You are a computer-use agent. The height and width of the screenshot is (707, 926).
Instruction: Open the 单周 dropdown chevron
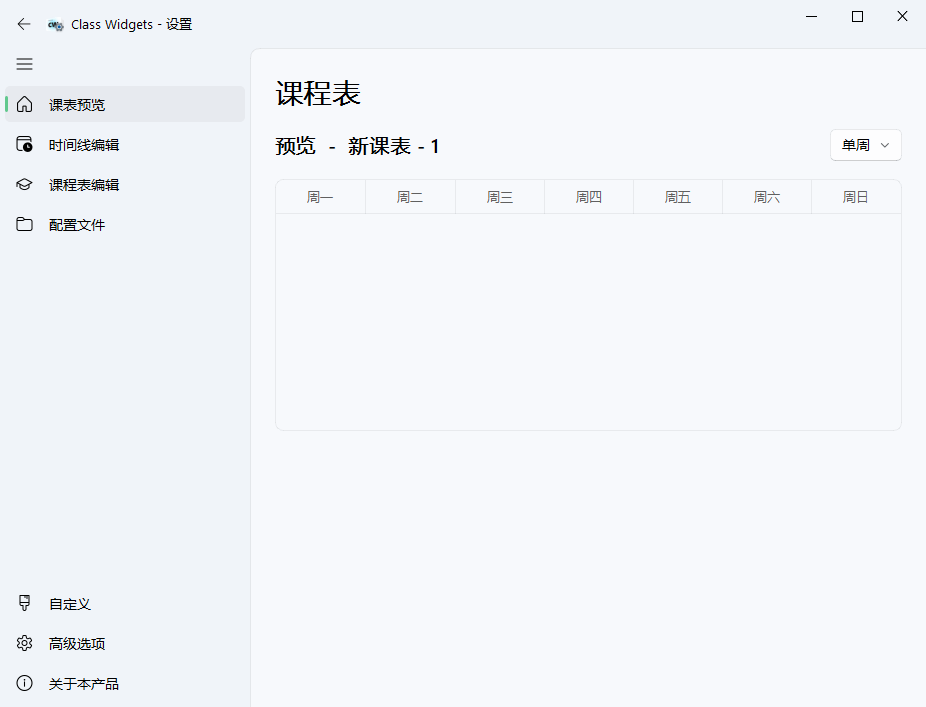click(x=885, y=145)
